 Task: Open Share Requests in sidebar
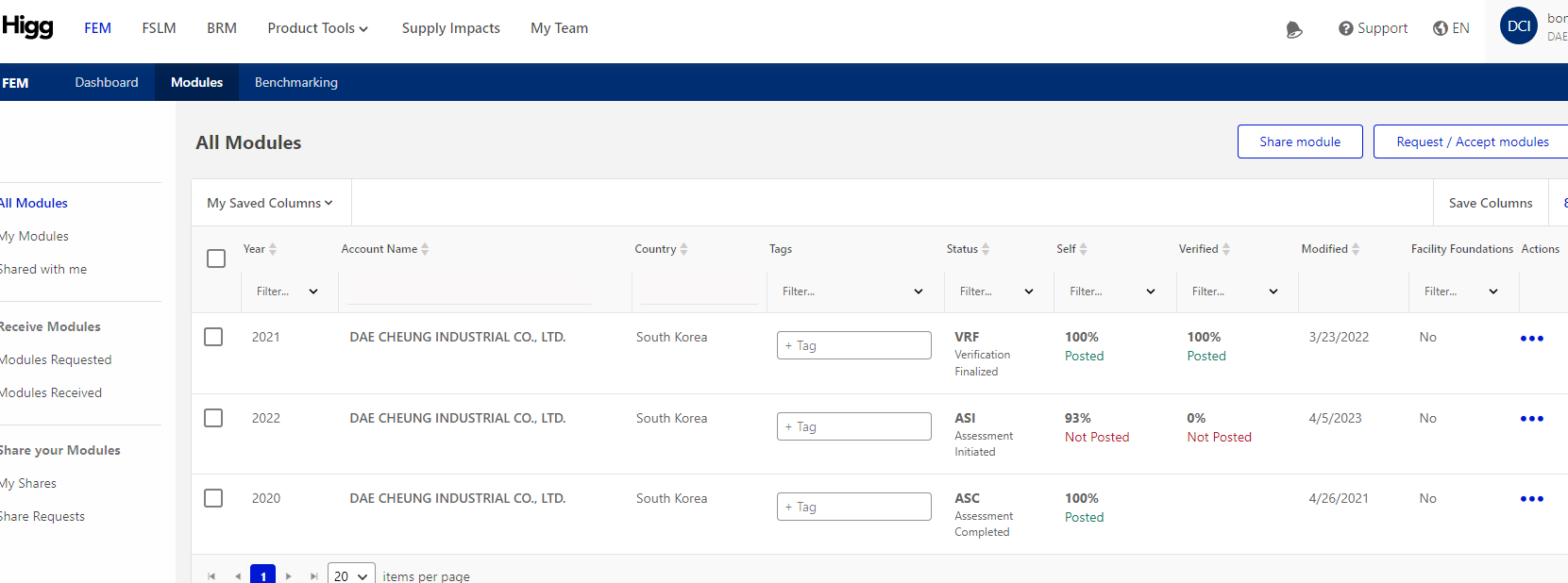click(42, 516)
